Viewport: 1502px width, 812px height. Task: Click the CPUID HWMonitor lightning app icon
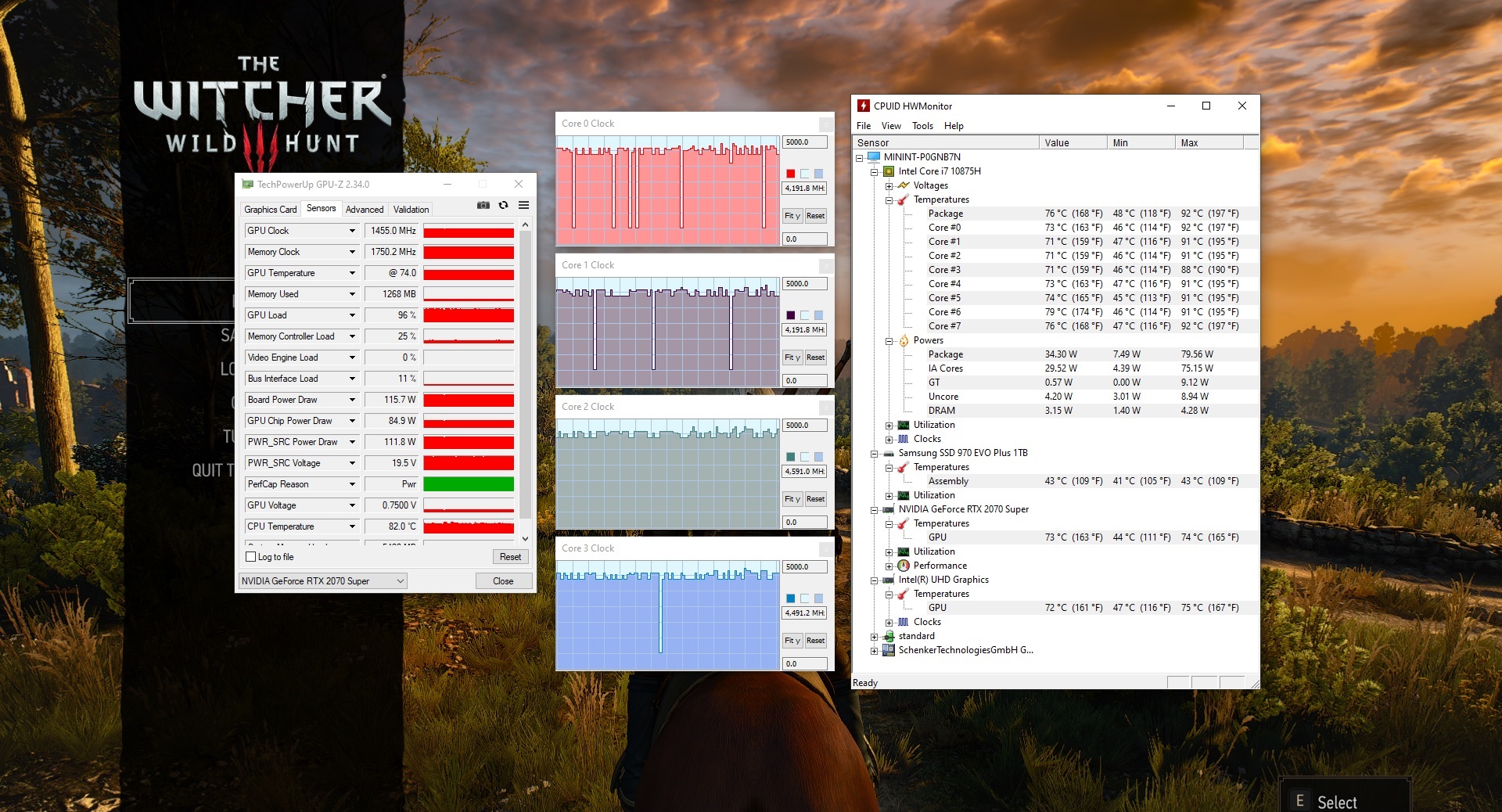[x=864, y=106]
